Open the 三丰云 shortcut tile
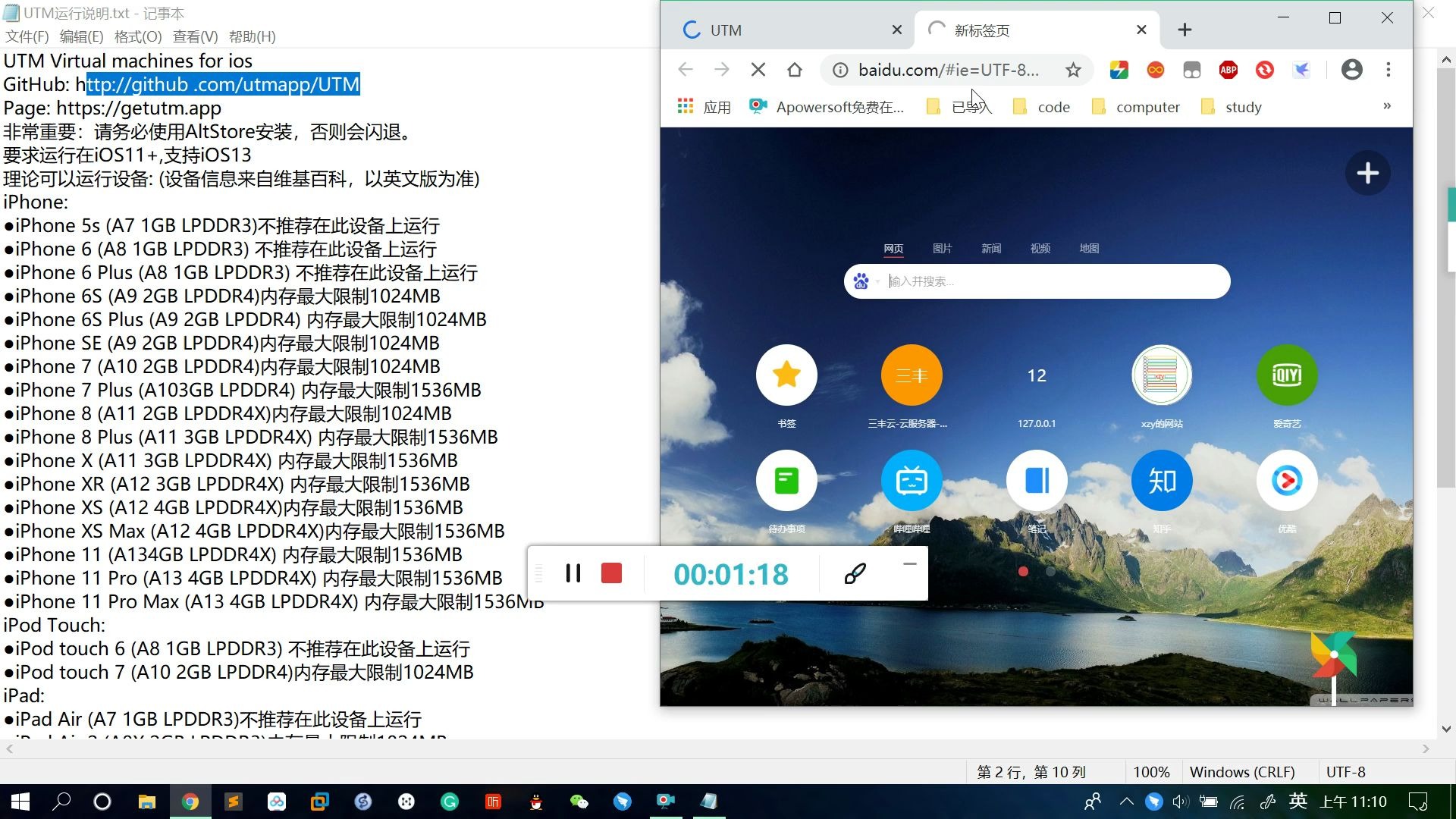The image size is (1456, 819). coord(912,375)
